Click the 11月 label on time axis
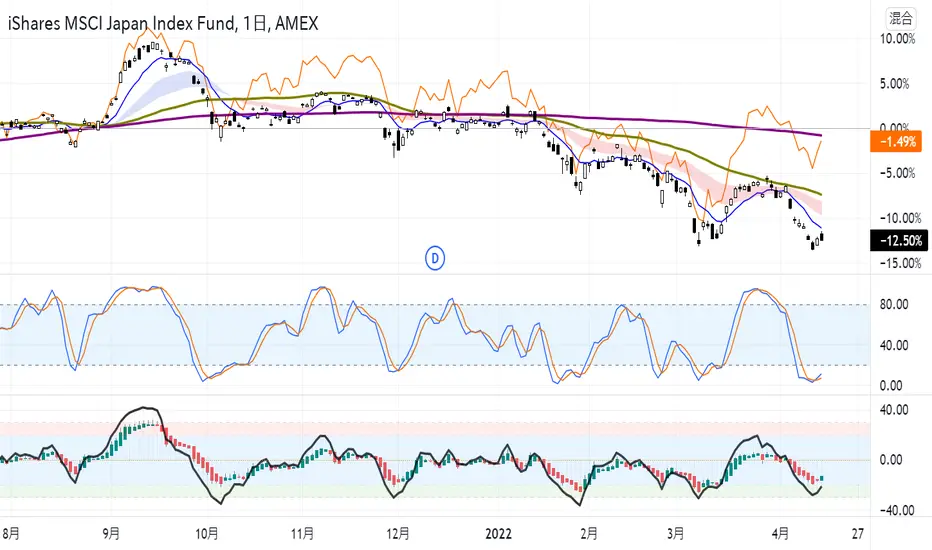Screen dimensions: 932x550 point(302,533)
